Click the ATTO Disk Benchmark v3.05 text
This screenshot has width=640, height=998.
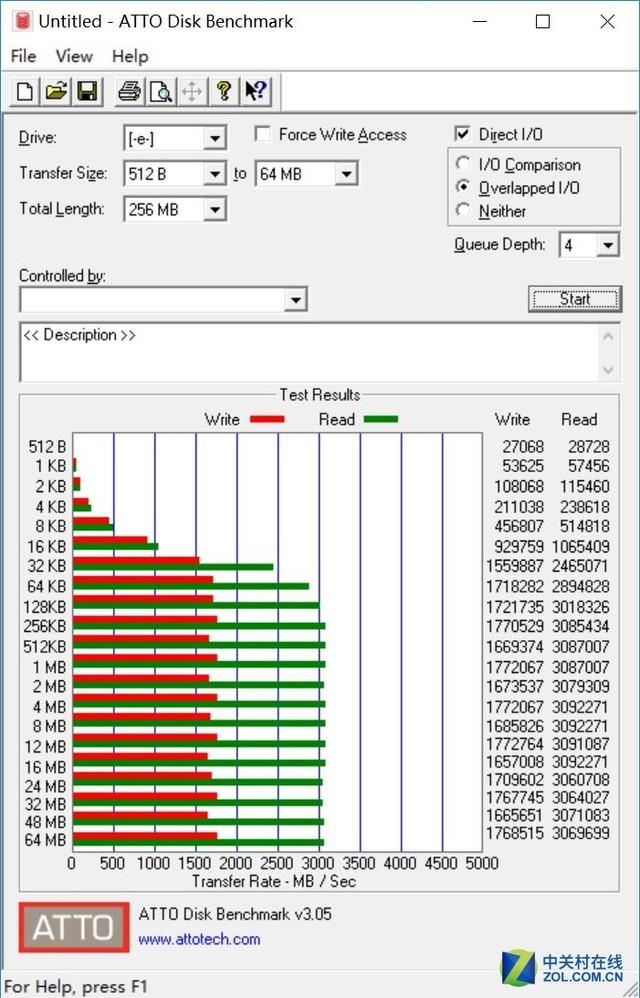(235, 914)
